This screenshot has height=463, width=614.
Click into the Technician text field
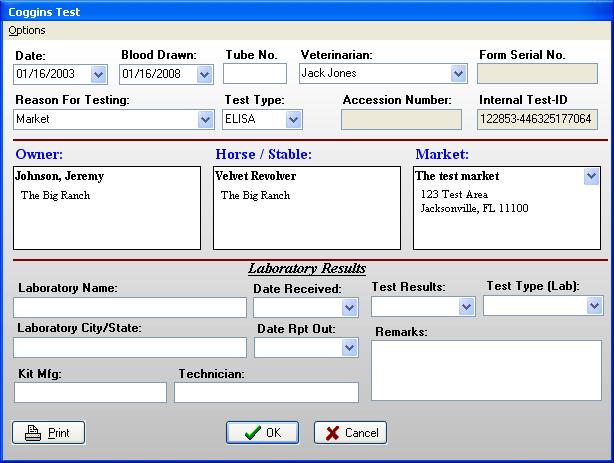(266, 393)
